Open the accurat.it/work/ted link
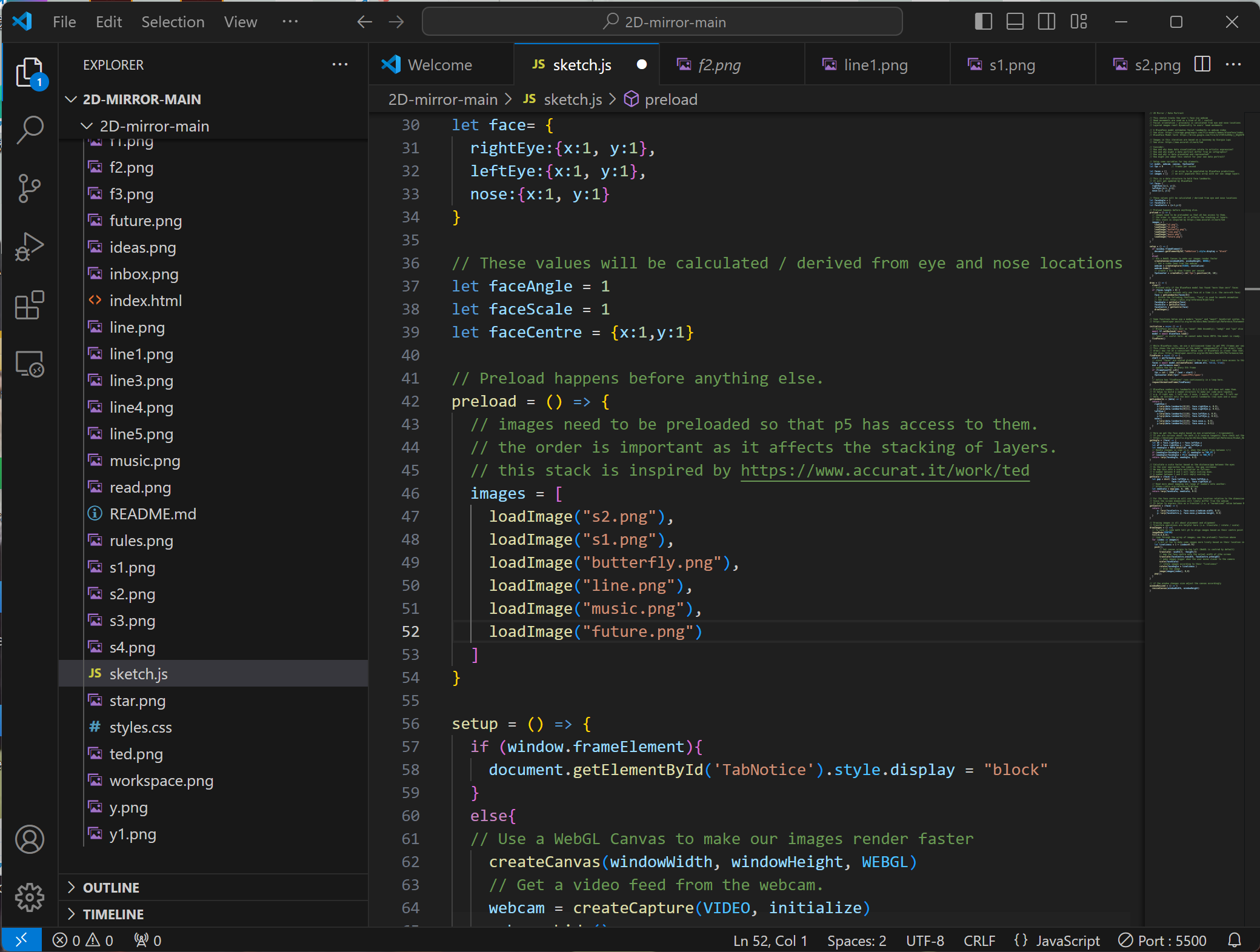1260x952 pixels. pos(885,470)
